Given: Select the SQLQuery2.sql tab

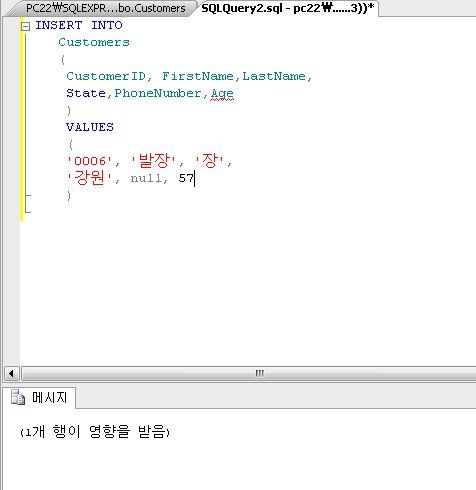Looking at the screenshot, I should click(287, 8).
